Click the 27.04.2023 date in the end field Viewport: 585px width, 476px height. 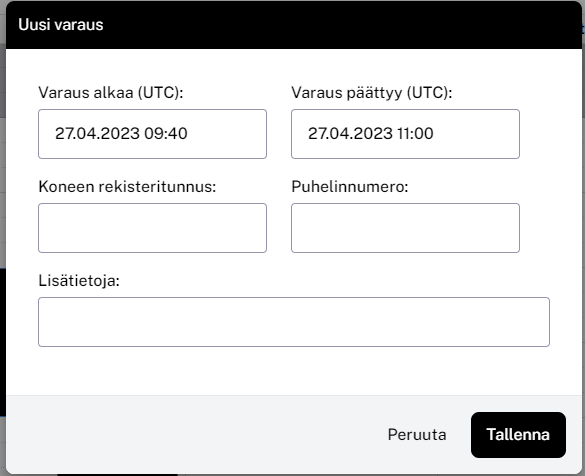tap(350, 134)
